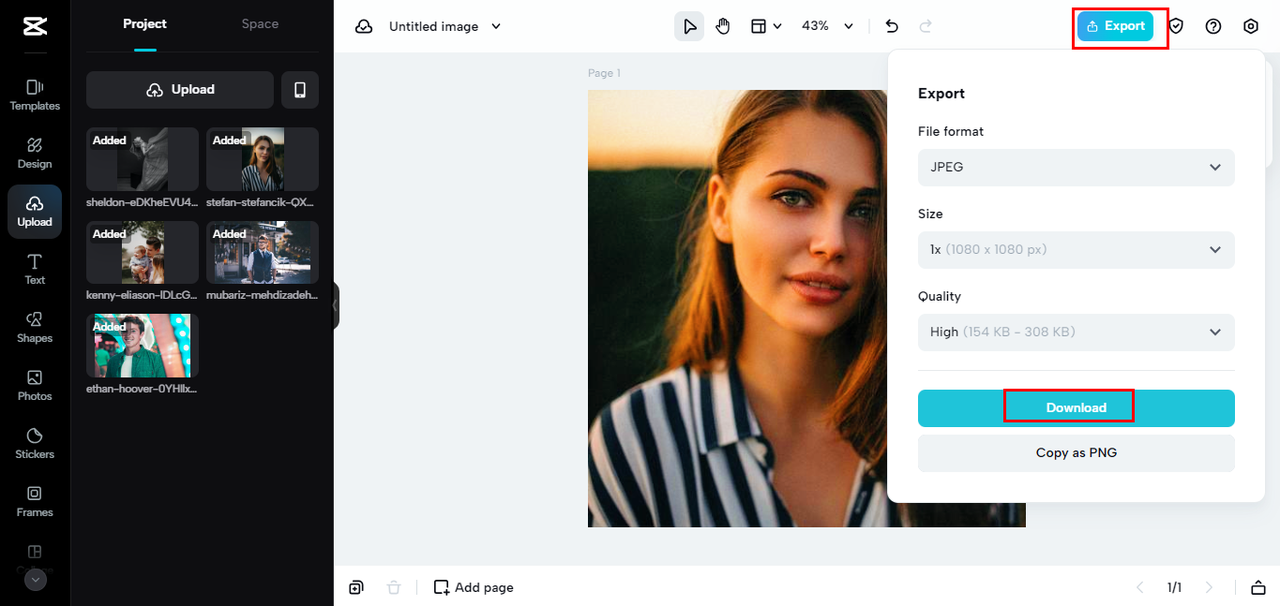Click the portrait image on canvas
The image size is (1280, 606).
point(737,308)
